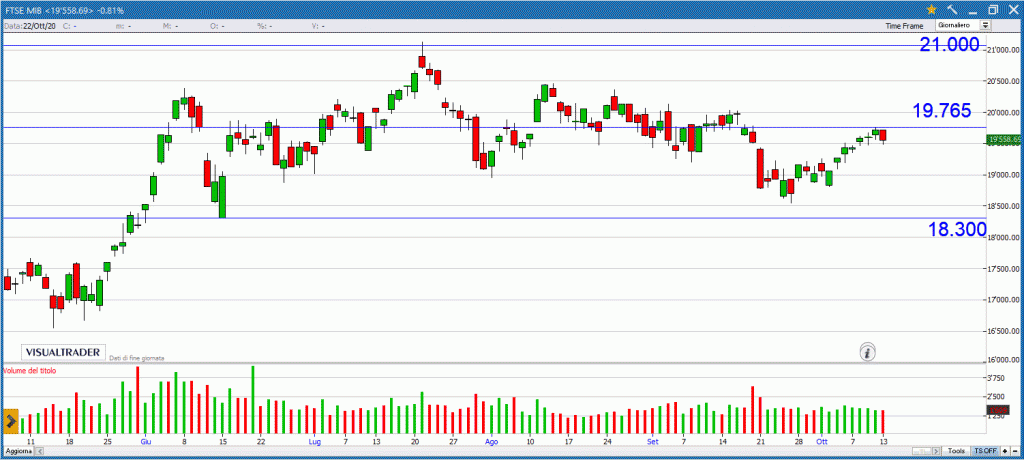The width and height of the screenshot is (1024, 460).
Task: Click the Ago month label on time axis
Action: 491,442
